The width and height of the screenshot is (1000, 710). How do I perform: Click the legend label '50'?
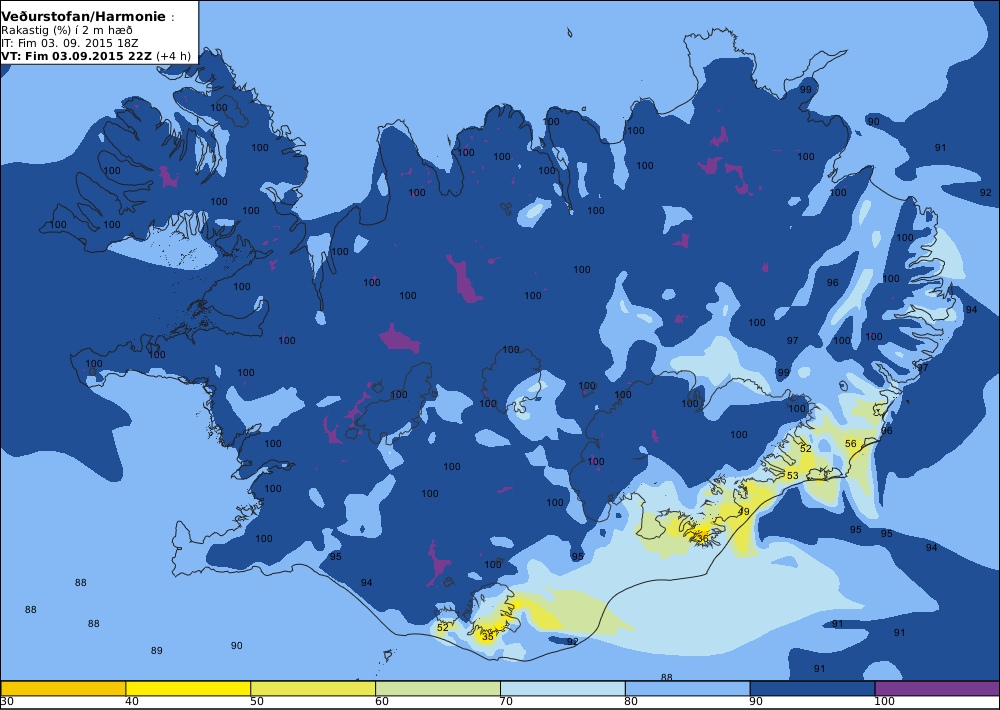(256, 702)
